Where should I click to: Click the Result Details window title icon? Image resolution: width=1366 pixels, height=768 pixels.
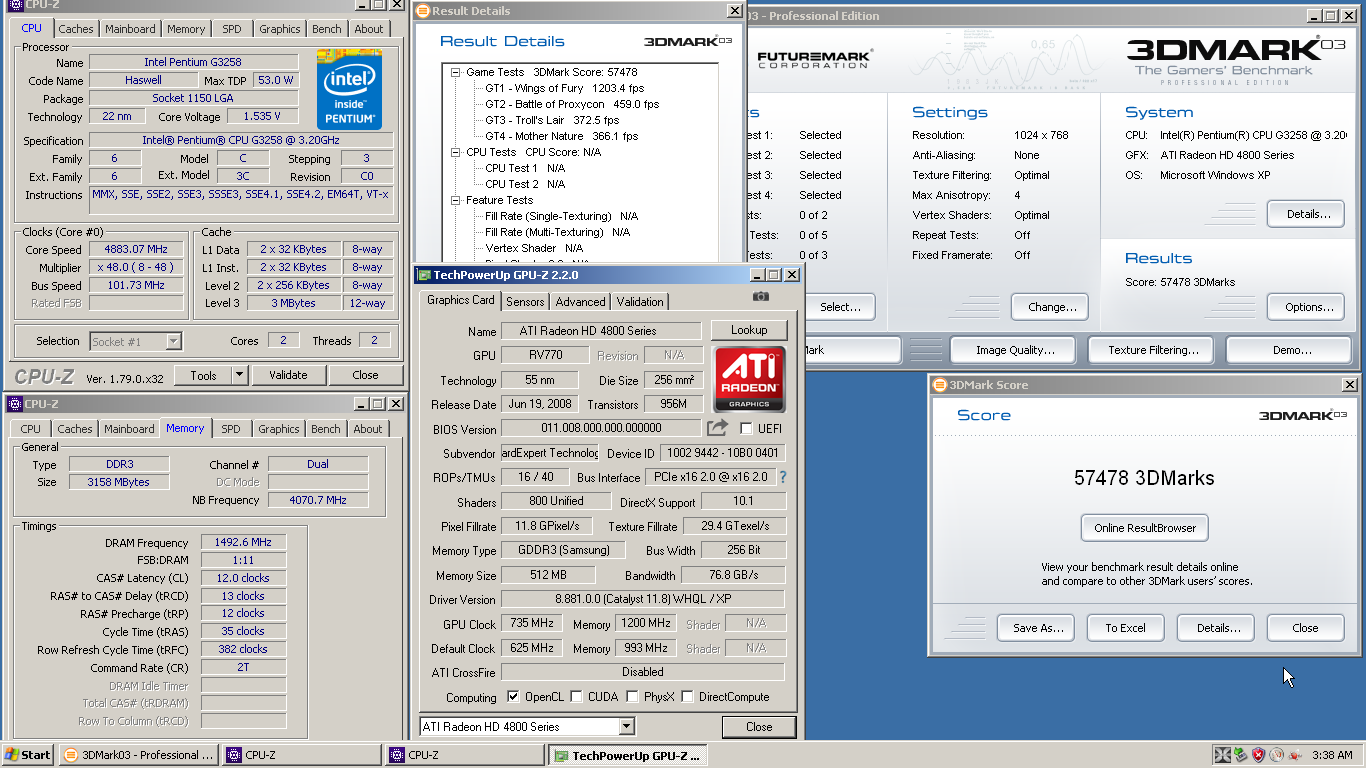click(422, 11)
